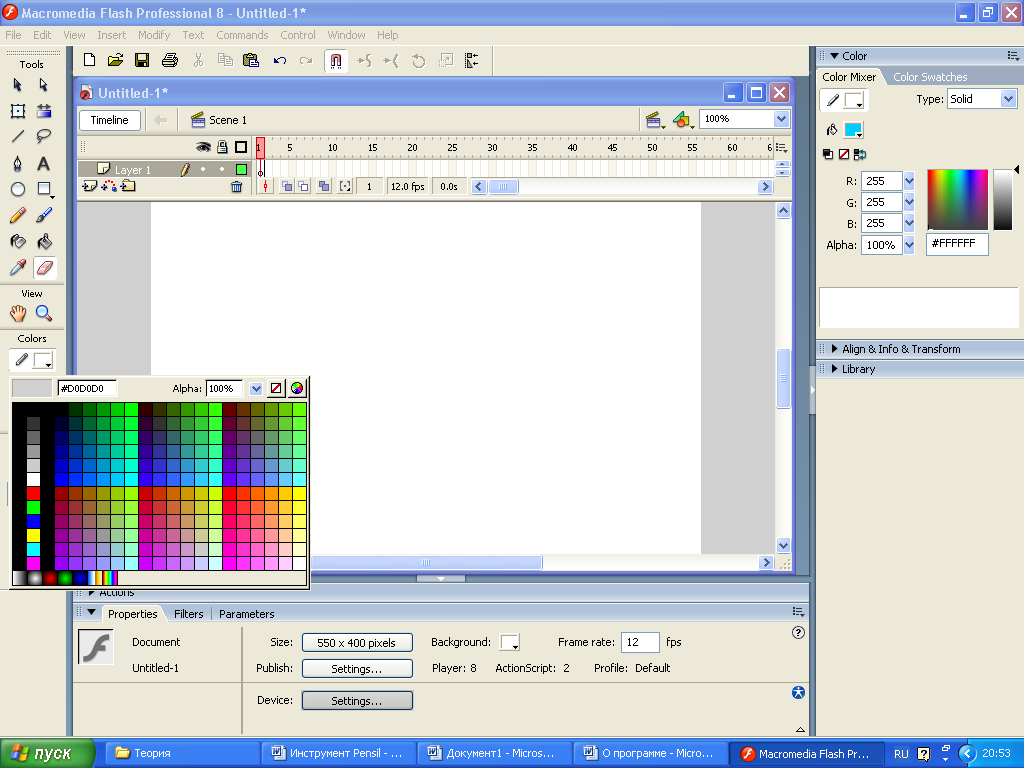Select the Free Transform tool
The width and height of the screenshot is (1024, 768).
(x=18, y=111)
